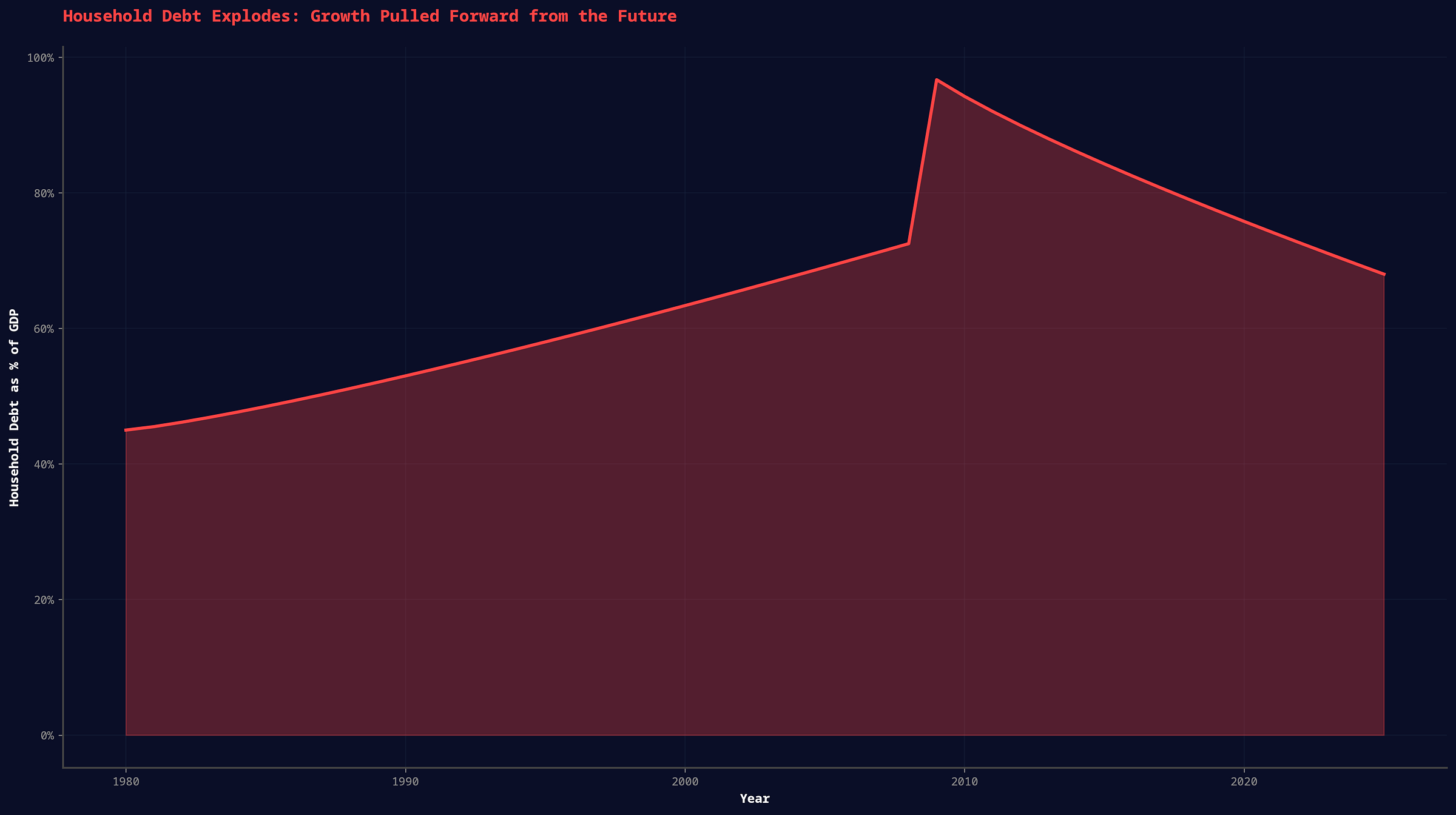The width and height of the screenshot is (1456, 815).
Task: Click the 1990 x-axis tick label
Action: 405,782
